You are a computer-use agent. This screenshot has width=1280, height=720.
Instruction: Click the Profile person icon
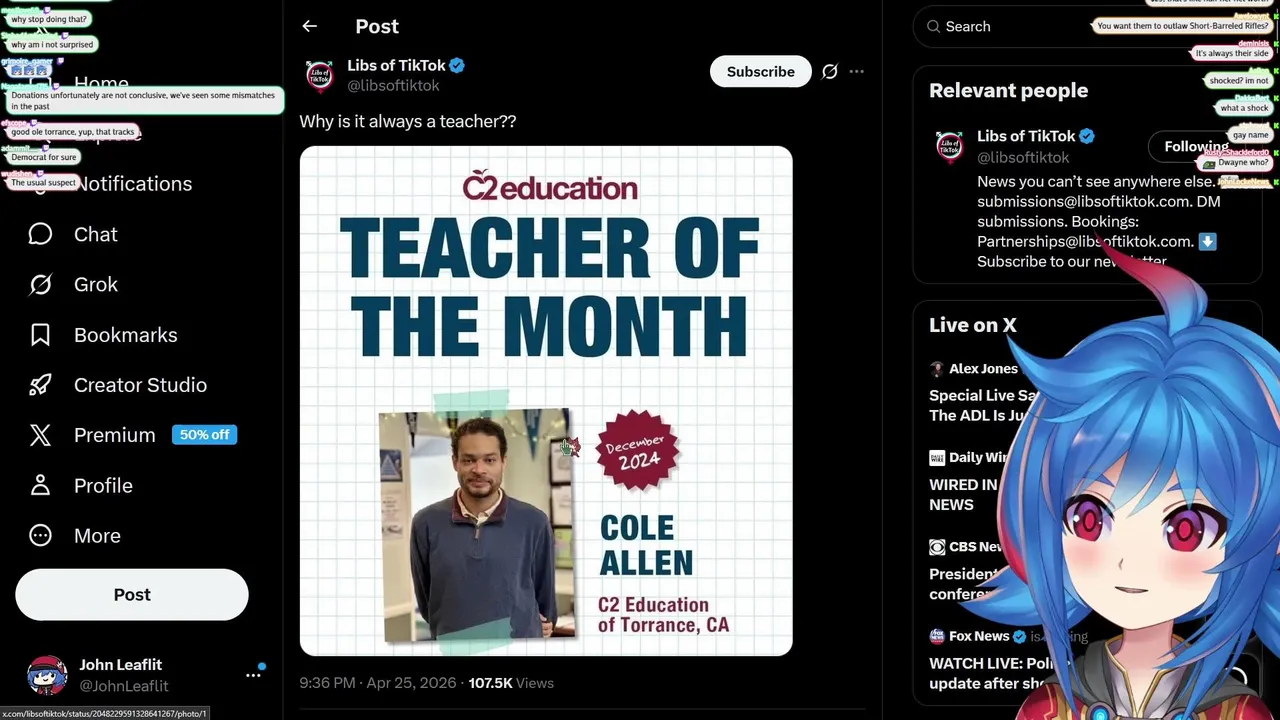tap(40, 485)
